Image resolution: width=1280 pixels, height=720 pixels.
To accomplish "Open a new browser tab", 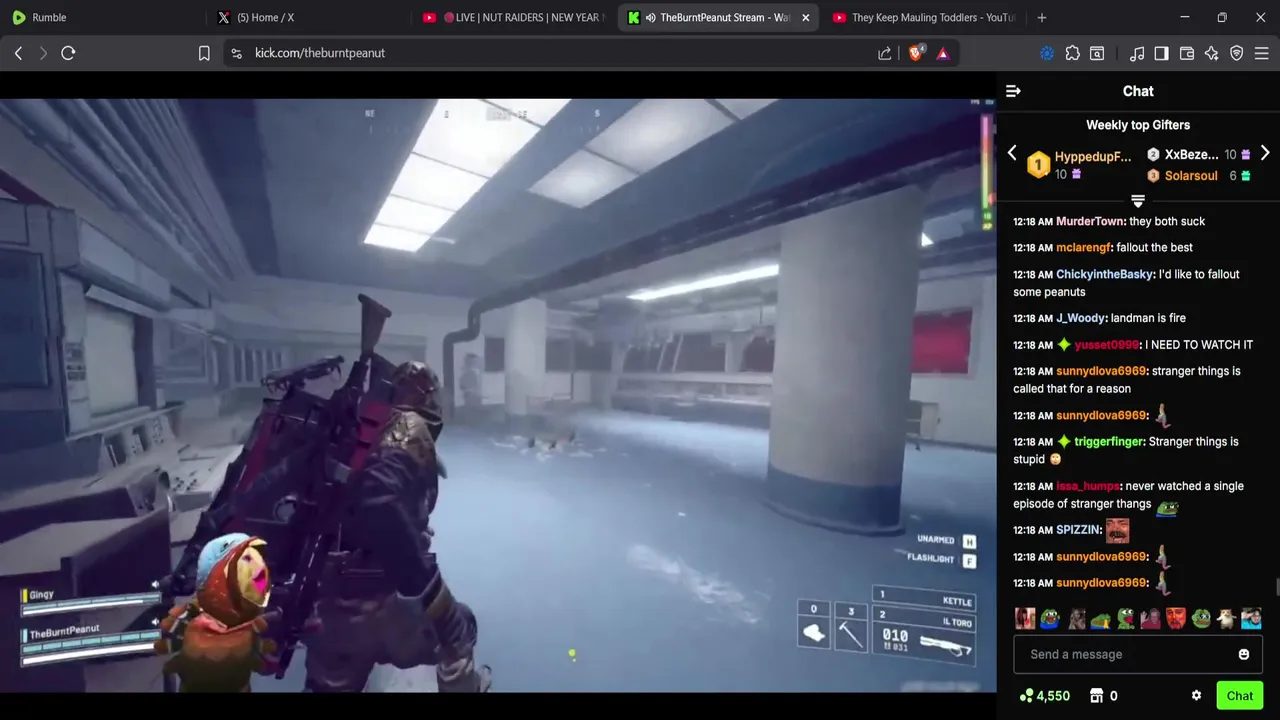I will click(x=1042, y=17).
